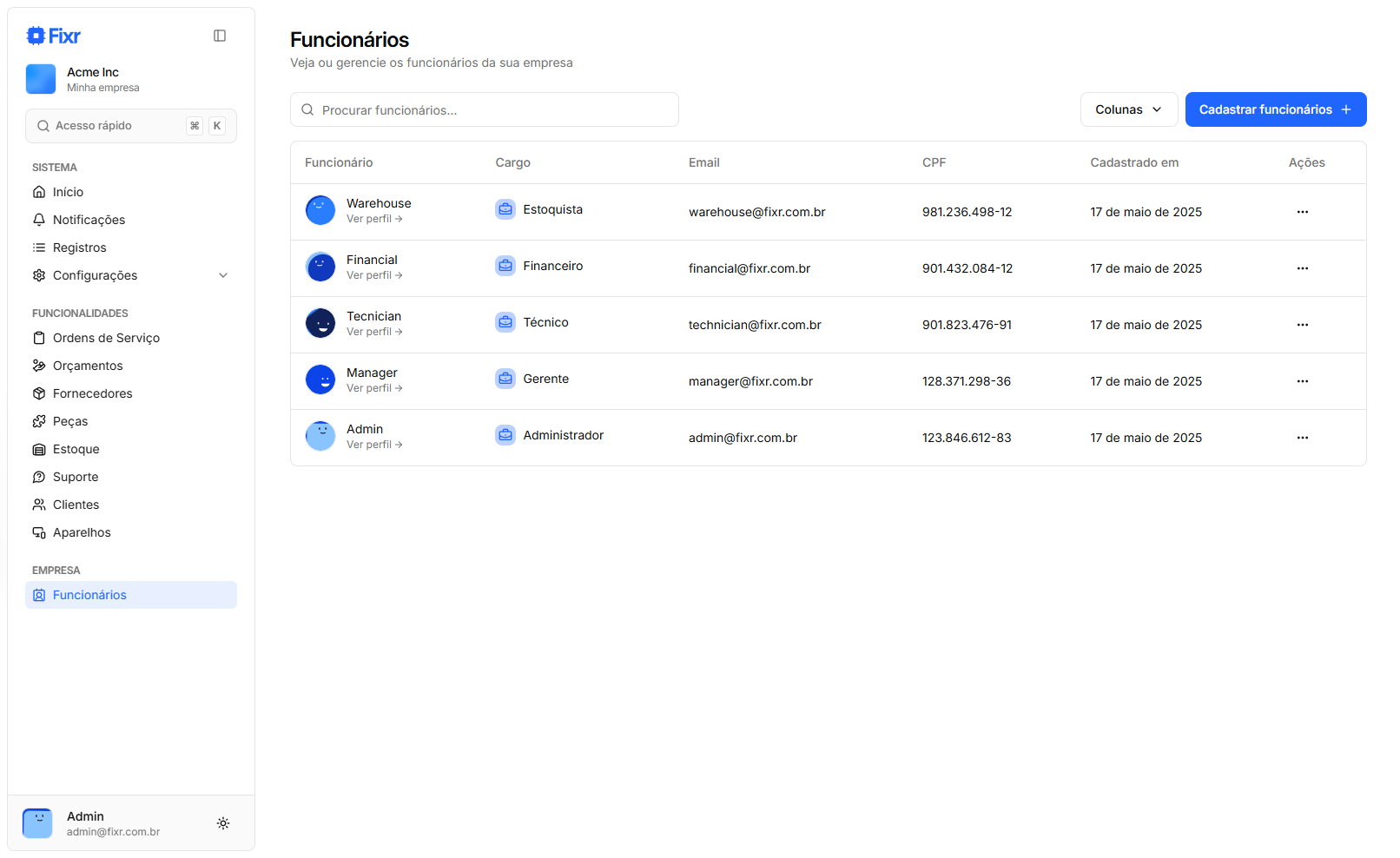Click the briefcase icon beside Gerente
The image size is (1400, 858).
(505, 379)
